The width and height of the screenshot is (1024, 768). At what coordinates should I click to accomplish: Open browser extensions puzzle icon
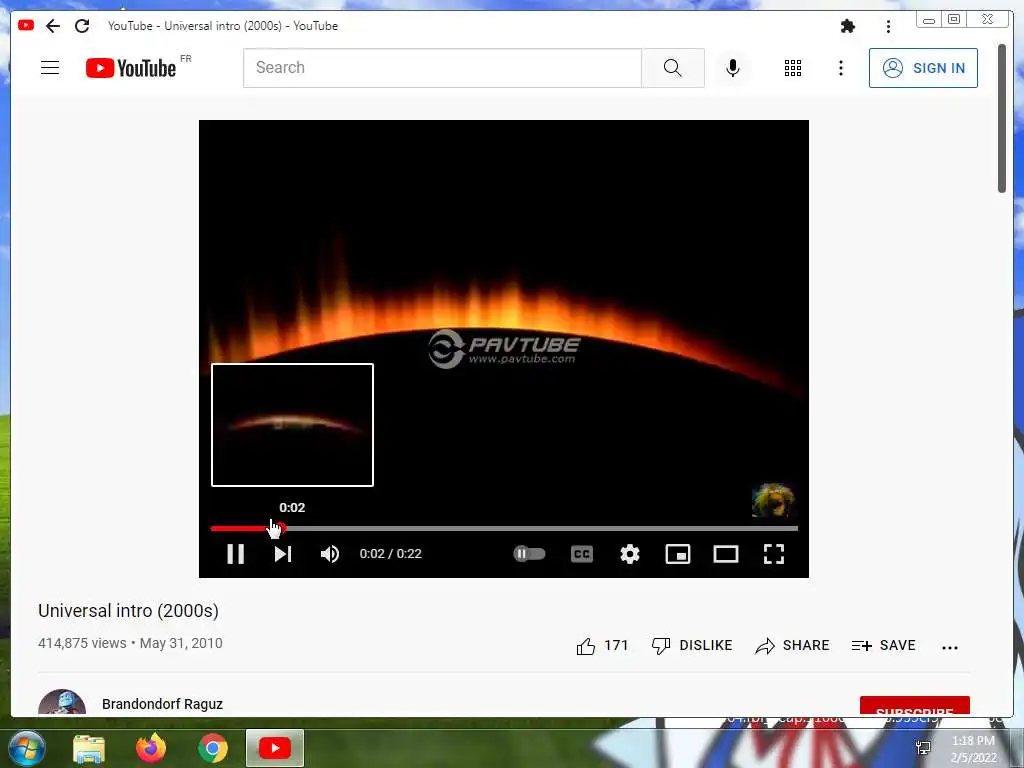[x=848, y=26]
